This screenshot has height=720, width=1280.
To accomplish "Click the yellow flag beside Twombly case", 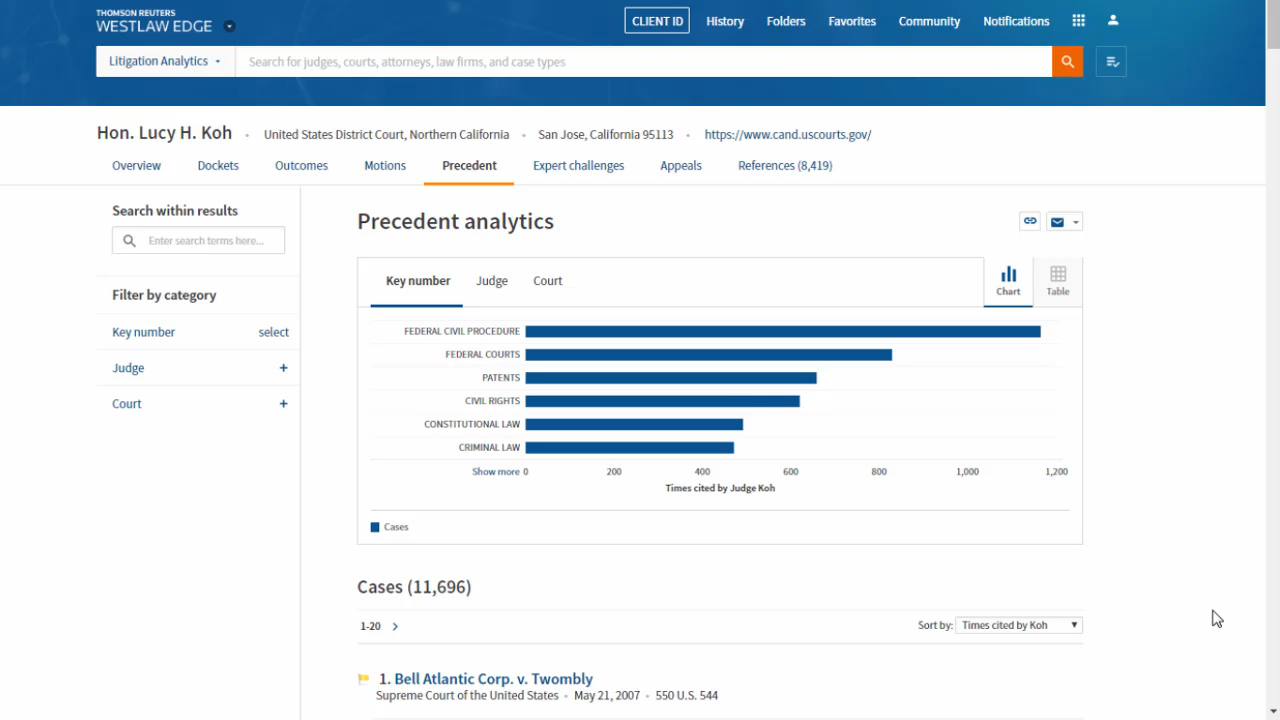I will point(363,679).
